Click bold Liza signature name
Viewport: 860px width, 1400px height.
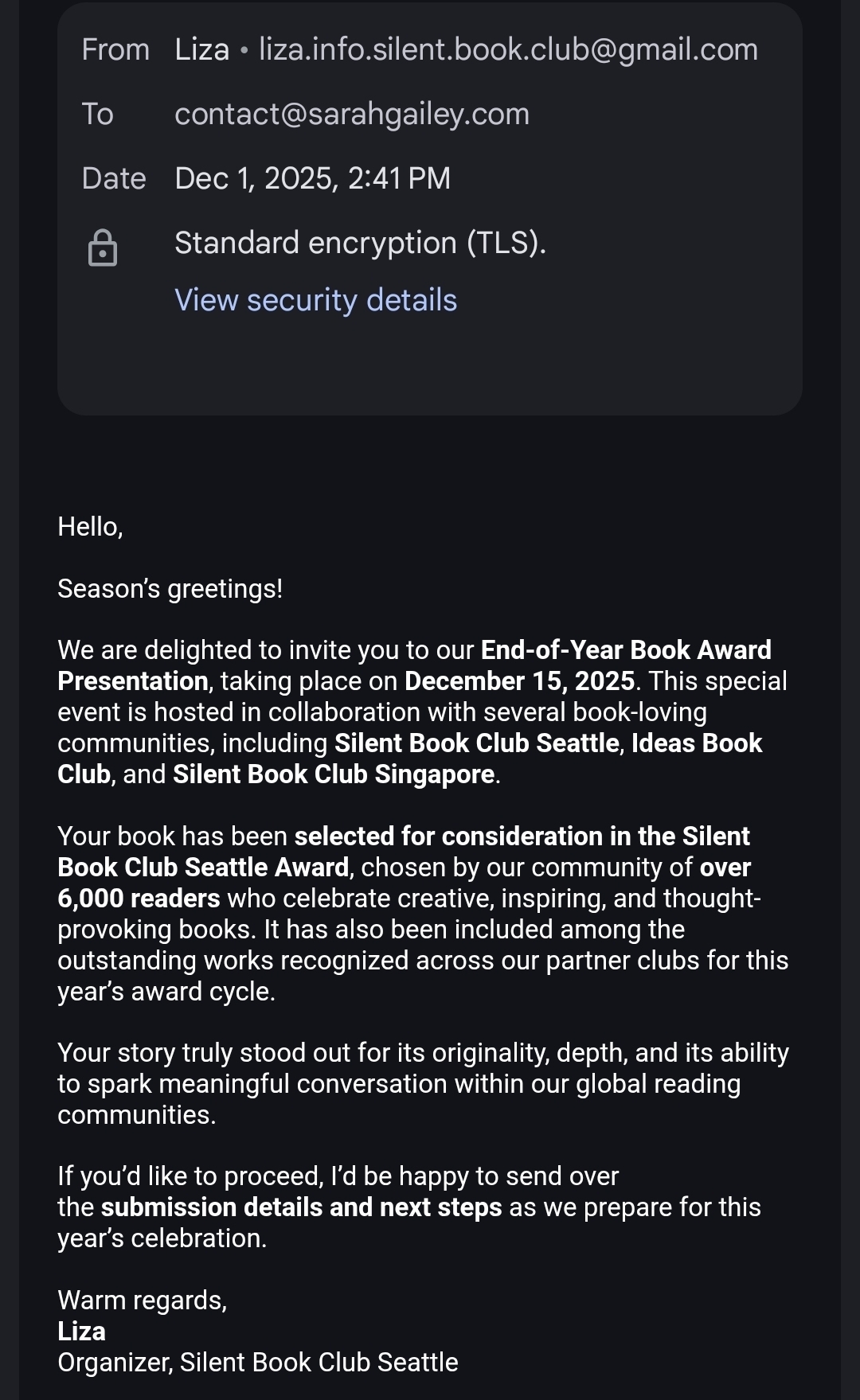81,1332
